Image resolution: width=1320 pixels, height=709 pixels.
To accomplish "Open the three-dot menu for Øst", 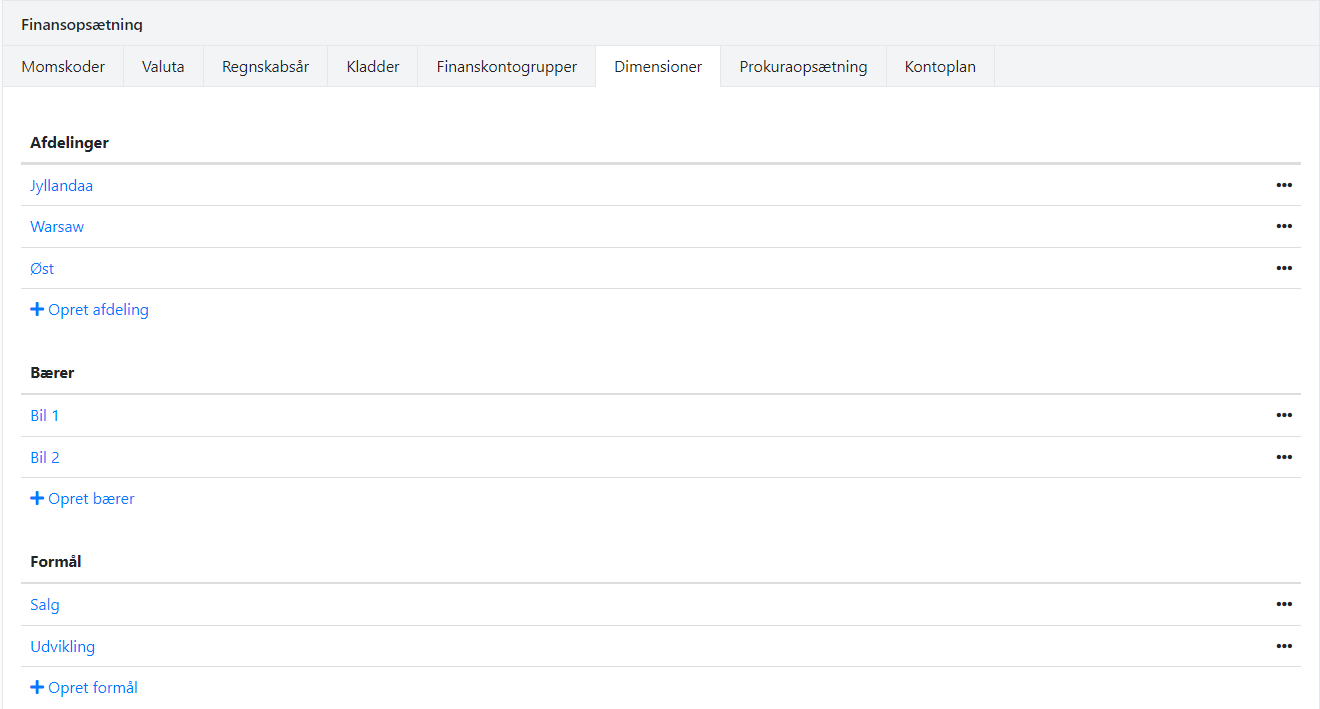I will point(1284,268).
